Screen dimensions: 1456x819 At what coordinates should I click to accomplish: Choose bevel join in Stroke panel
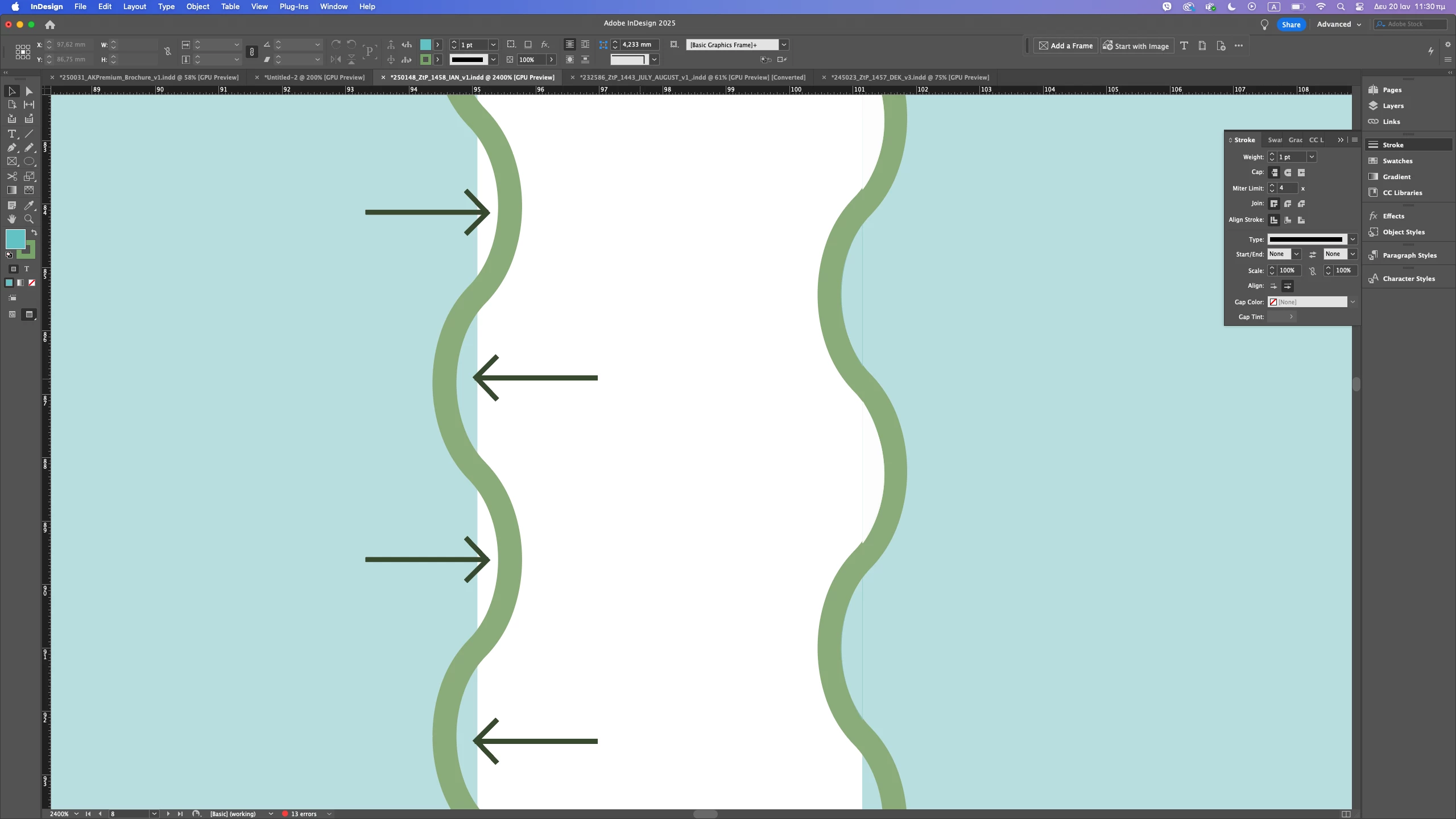(1301, 204)
